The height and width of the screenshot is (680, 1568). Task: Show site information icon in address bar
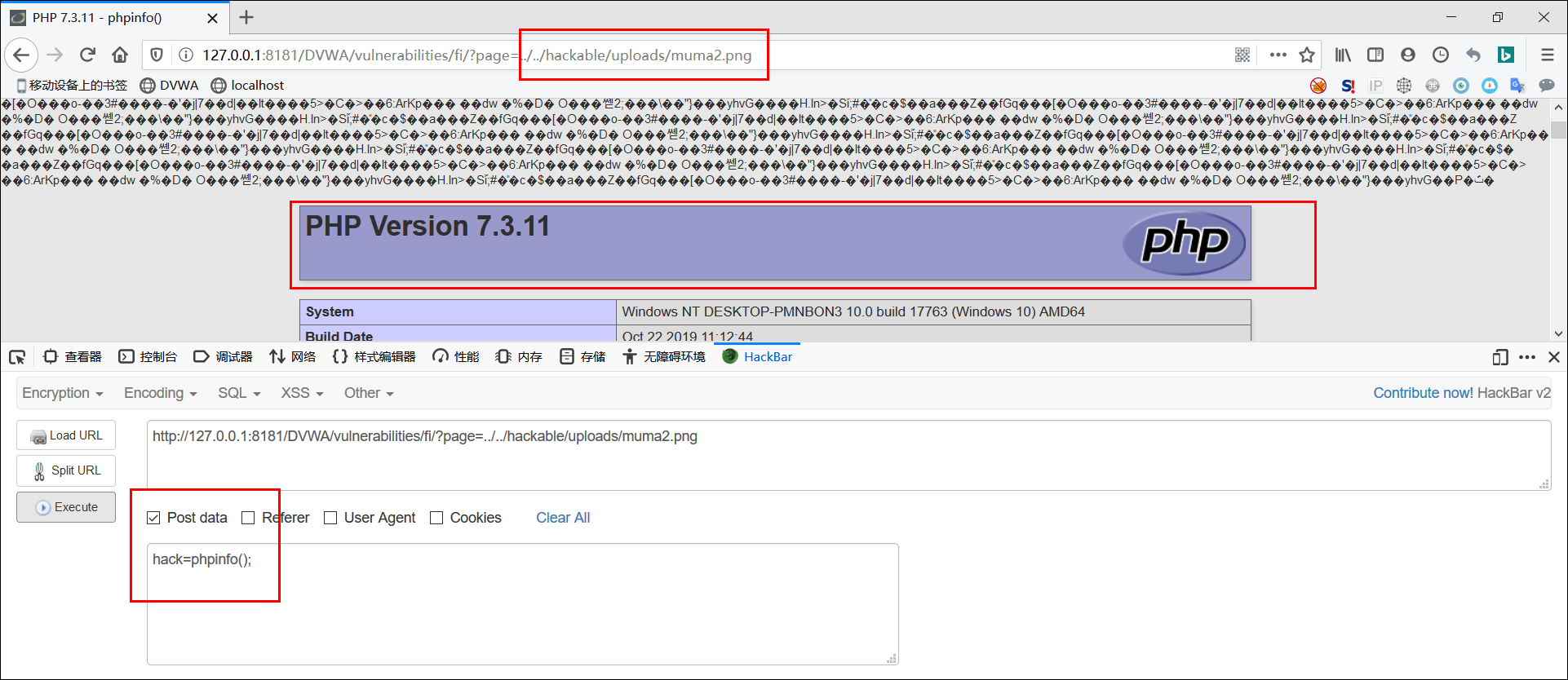186,55
